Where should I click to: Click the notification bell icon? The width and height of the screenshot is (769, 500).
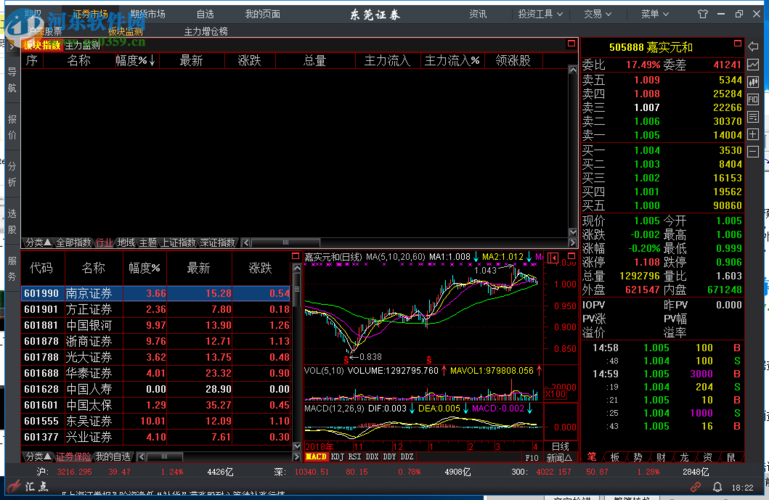(x=717, y=487)
